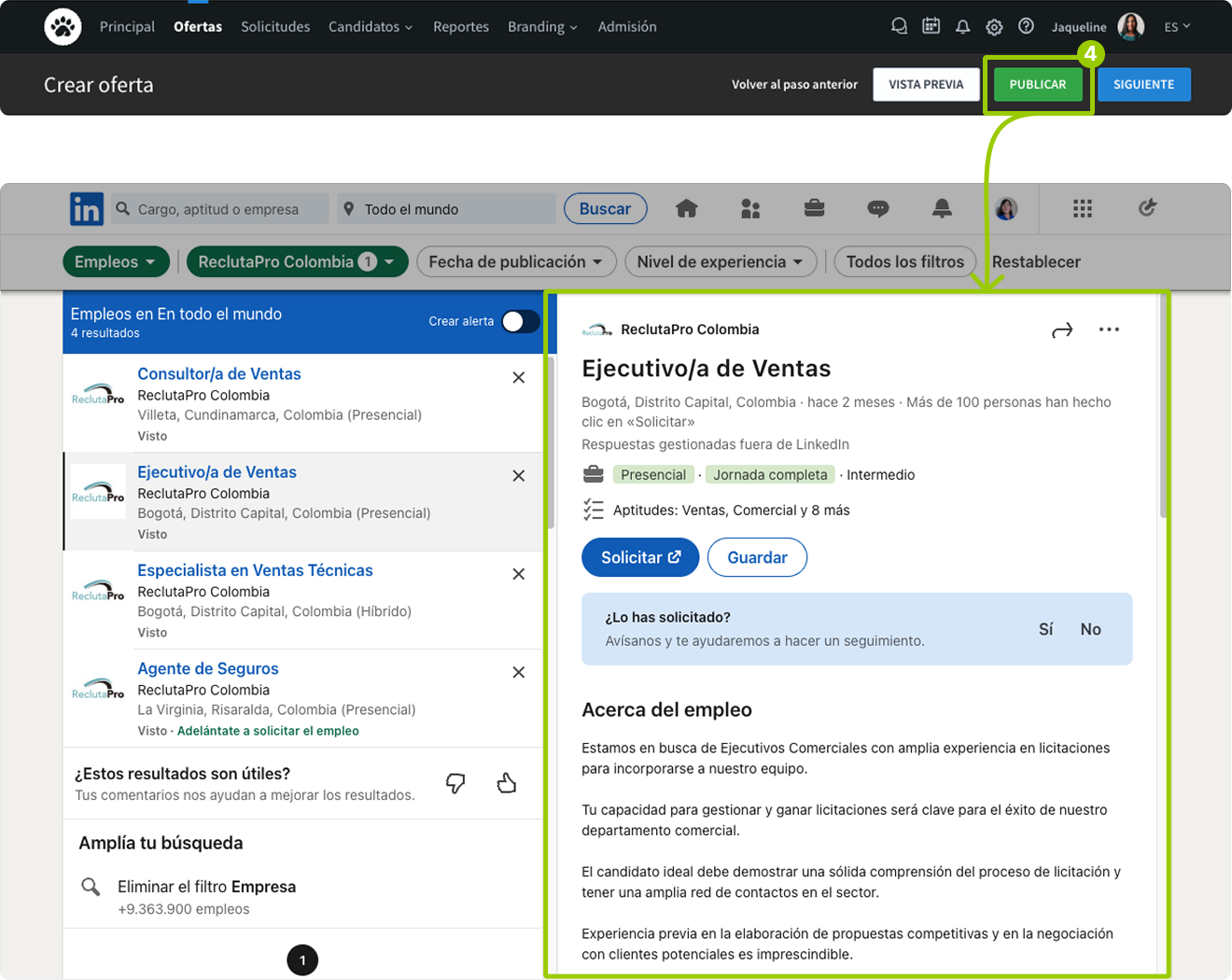Open the Reportes section
Image resolution: width=1232 pixels, height=980 pixels.
point(461,26)
